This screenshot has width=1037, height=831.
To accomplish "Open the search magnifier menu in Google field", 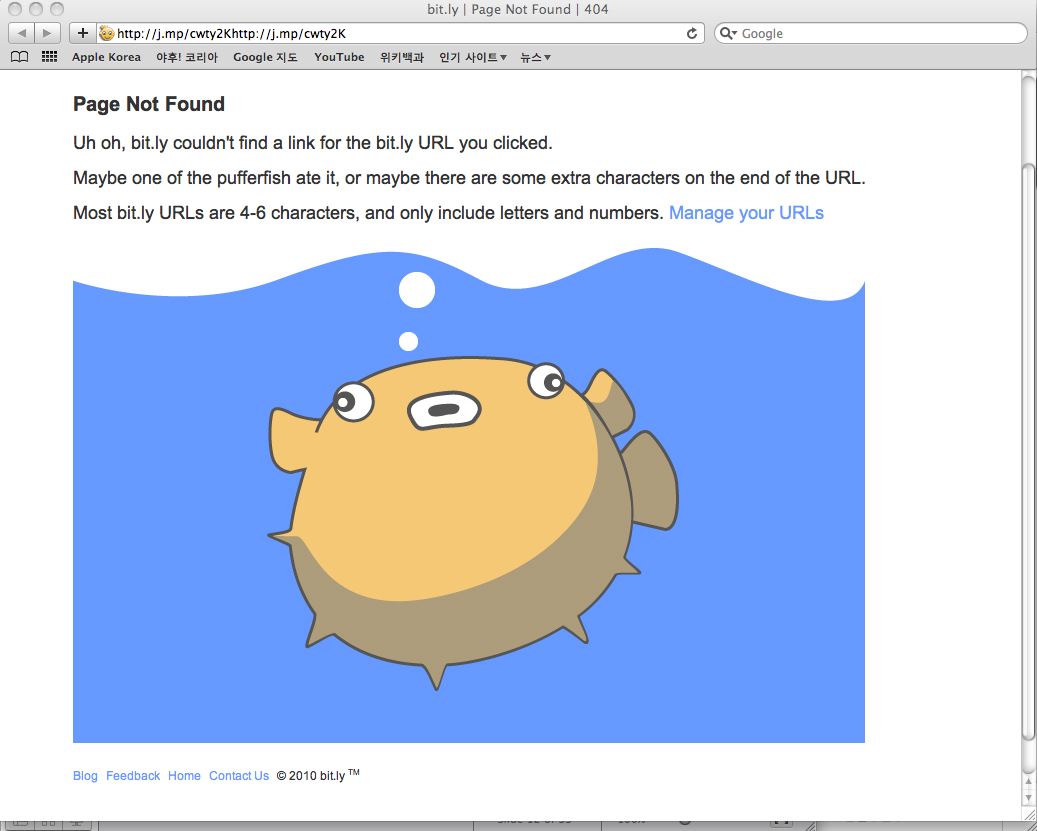I will coord(727,33).
